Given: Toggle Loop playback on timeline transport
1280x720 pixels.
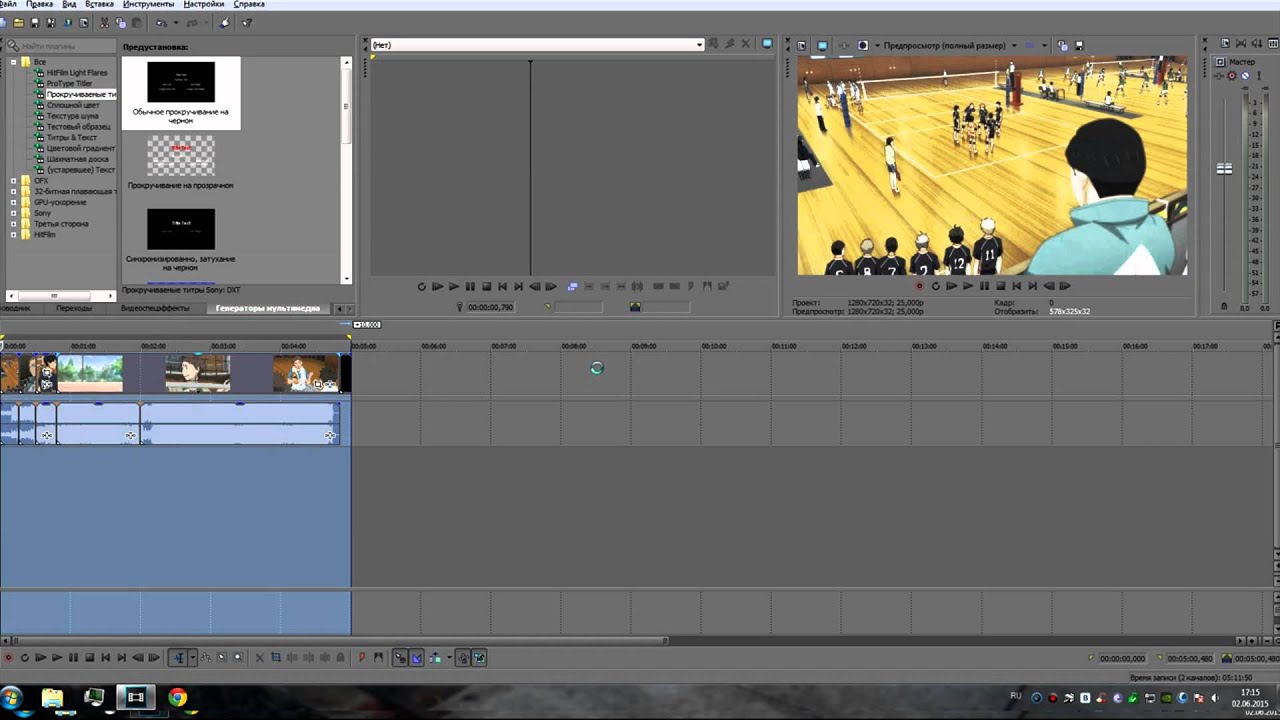Looking at the screenshot, I should point(25,657).
